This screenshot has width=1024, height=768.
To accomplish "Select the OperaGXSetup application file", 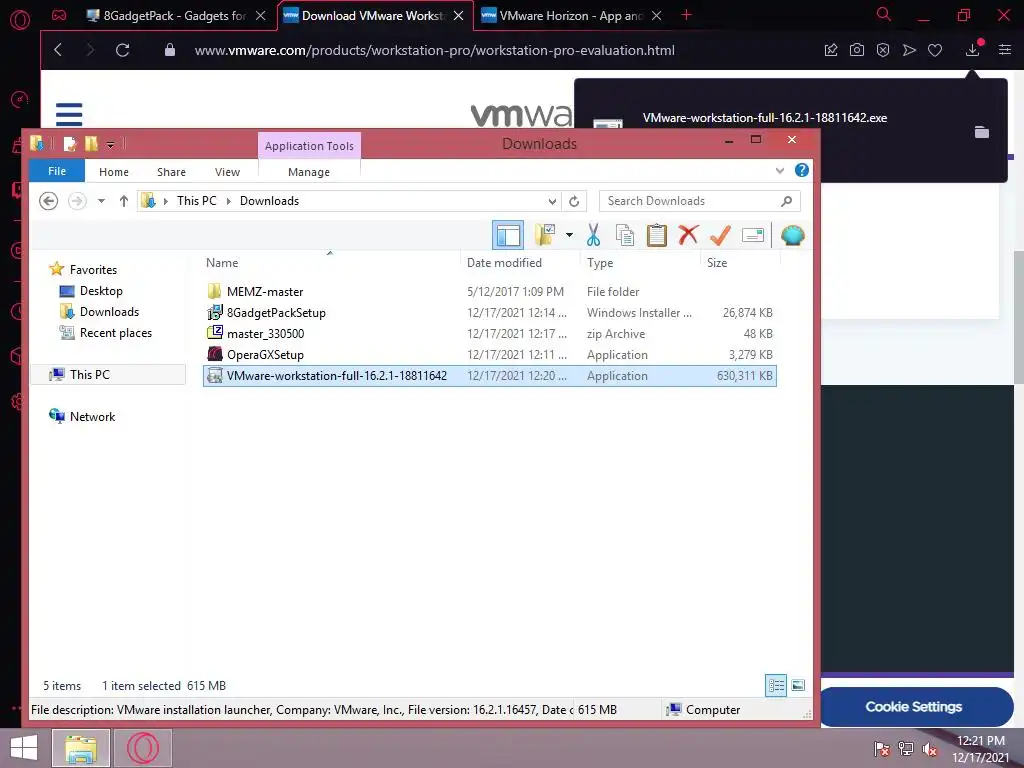I will pos(265,355).
